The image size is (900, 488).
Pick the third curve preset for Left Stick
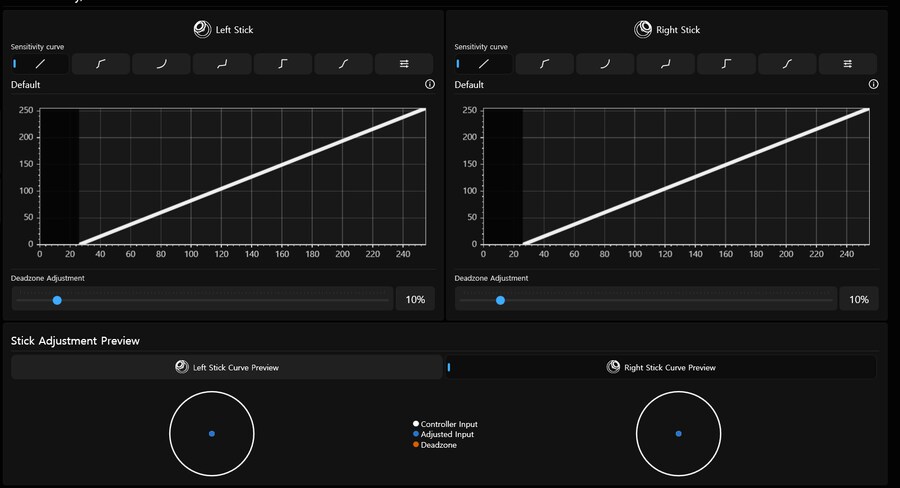[161, 64]
